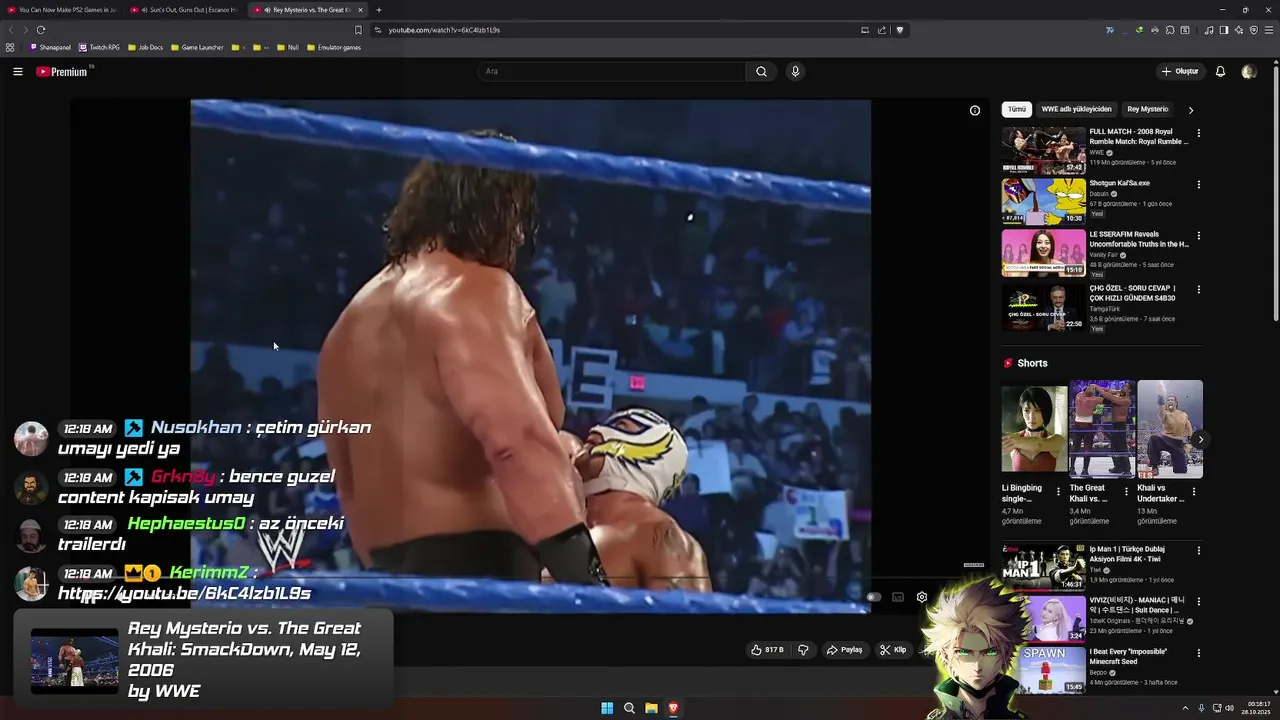Open the YouTube hamburger guide menu
The width and height of the screenshot is (1280, 720).
[x=17, y=71]
